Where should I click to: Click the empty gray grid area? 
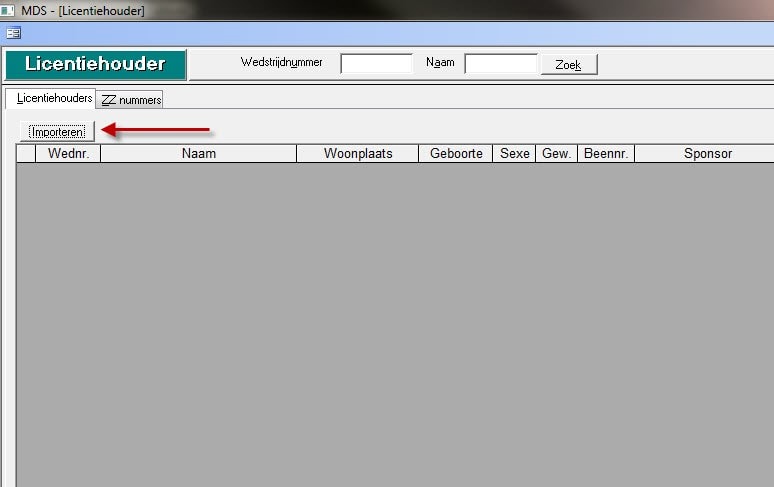(400, 320)
